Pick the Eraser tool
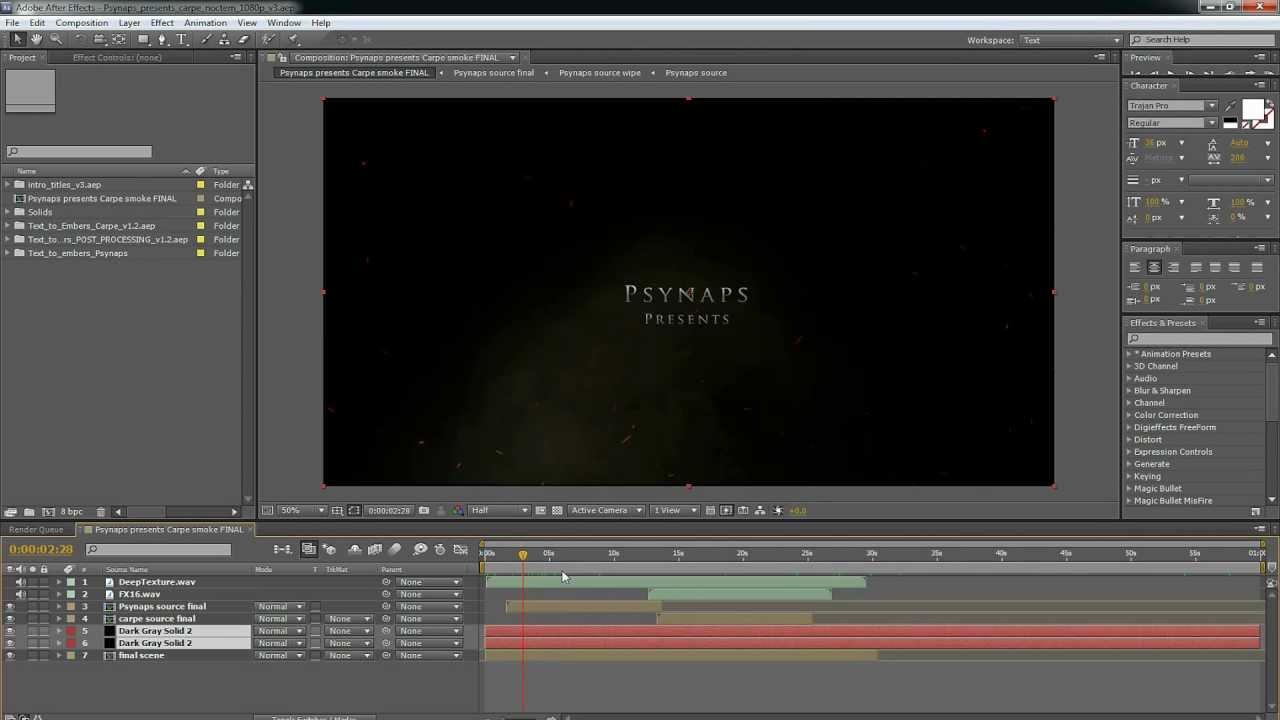Image resolution: width=1280 pixels, height=720 pixels. coord(243,39)
